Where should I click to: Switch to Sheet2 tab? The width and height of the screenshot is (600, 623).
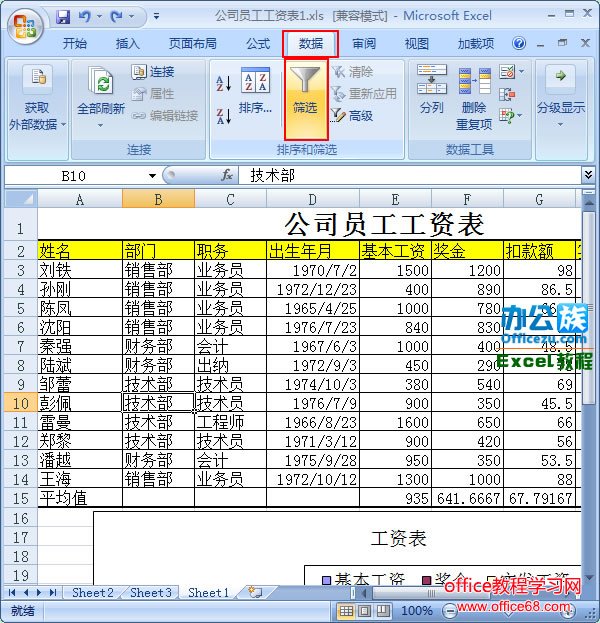coord(93,592)
